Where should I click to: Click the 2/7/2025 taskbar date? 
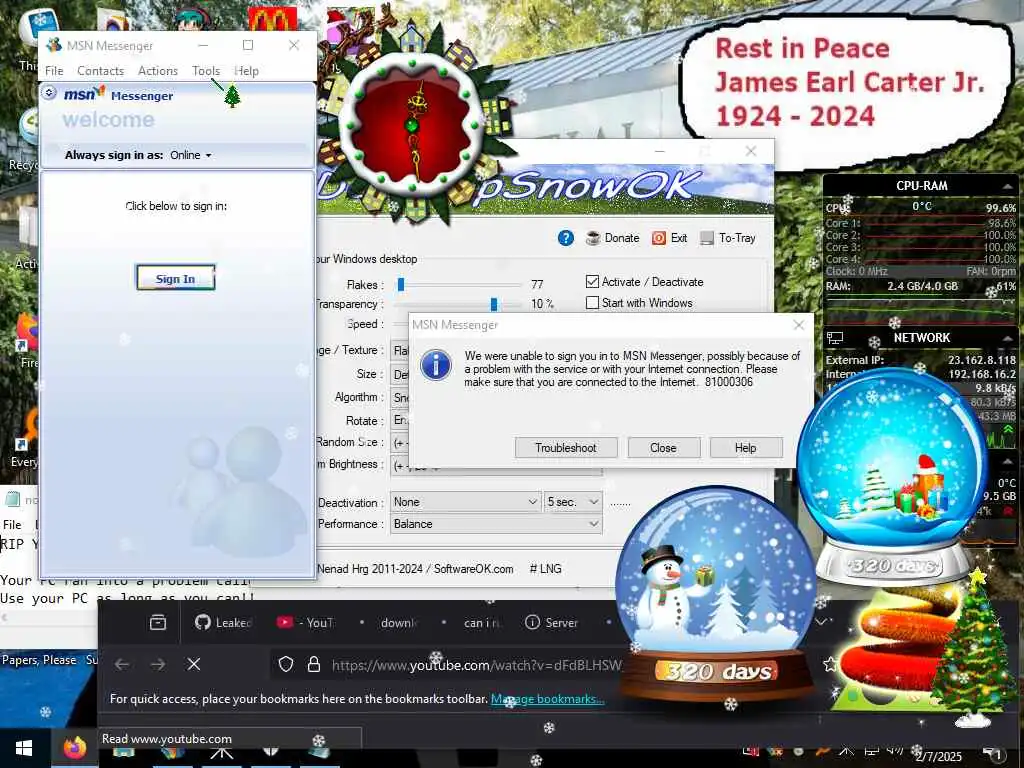pyautogui.click(x=938, y=756)
